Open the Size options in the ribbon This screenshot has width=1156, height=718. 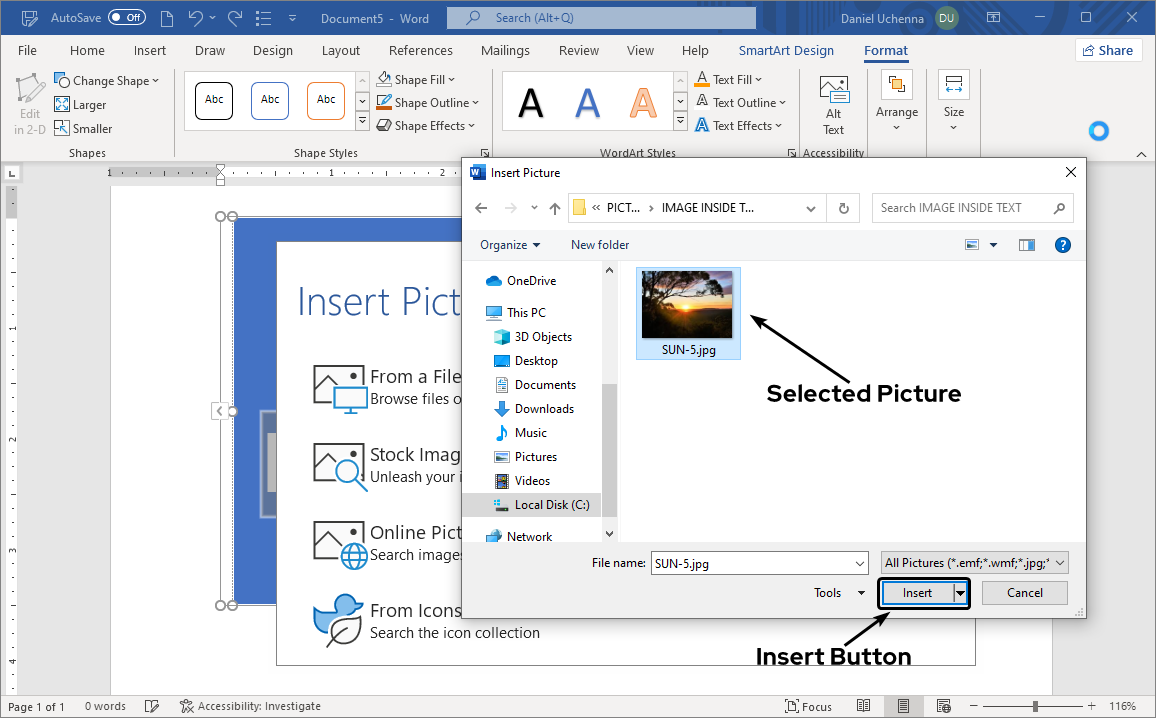click(x=953, y=100)
